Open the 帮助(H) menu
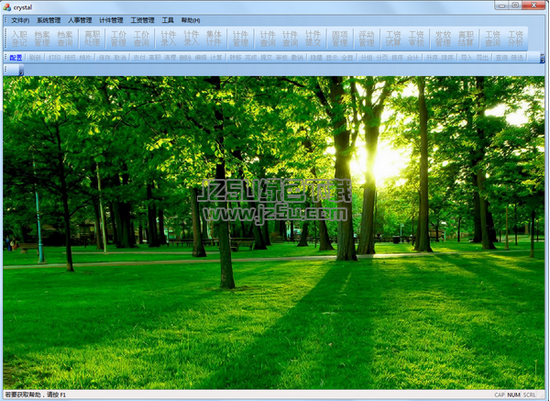This screenshot has height=401, width=550. point(190,20)
